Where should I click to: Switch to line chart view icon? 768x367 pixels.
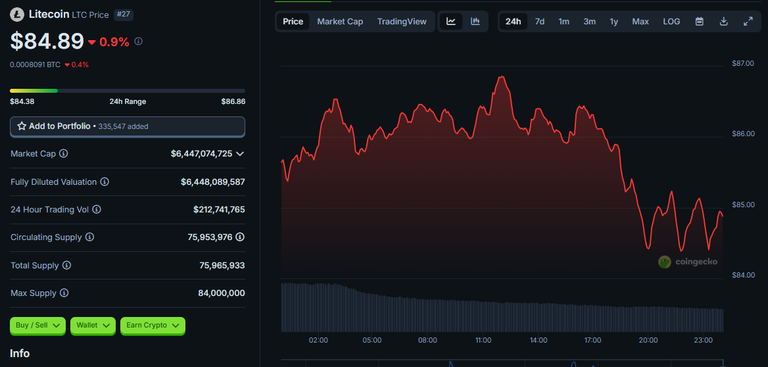pyautogui.click(x=451, y=22)
